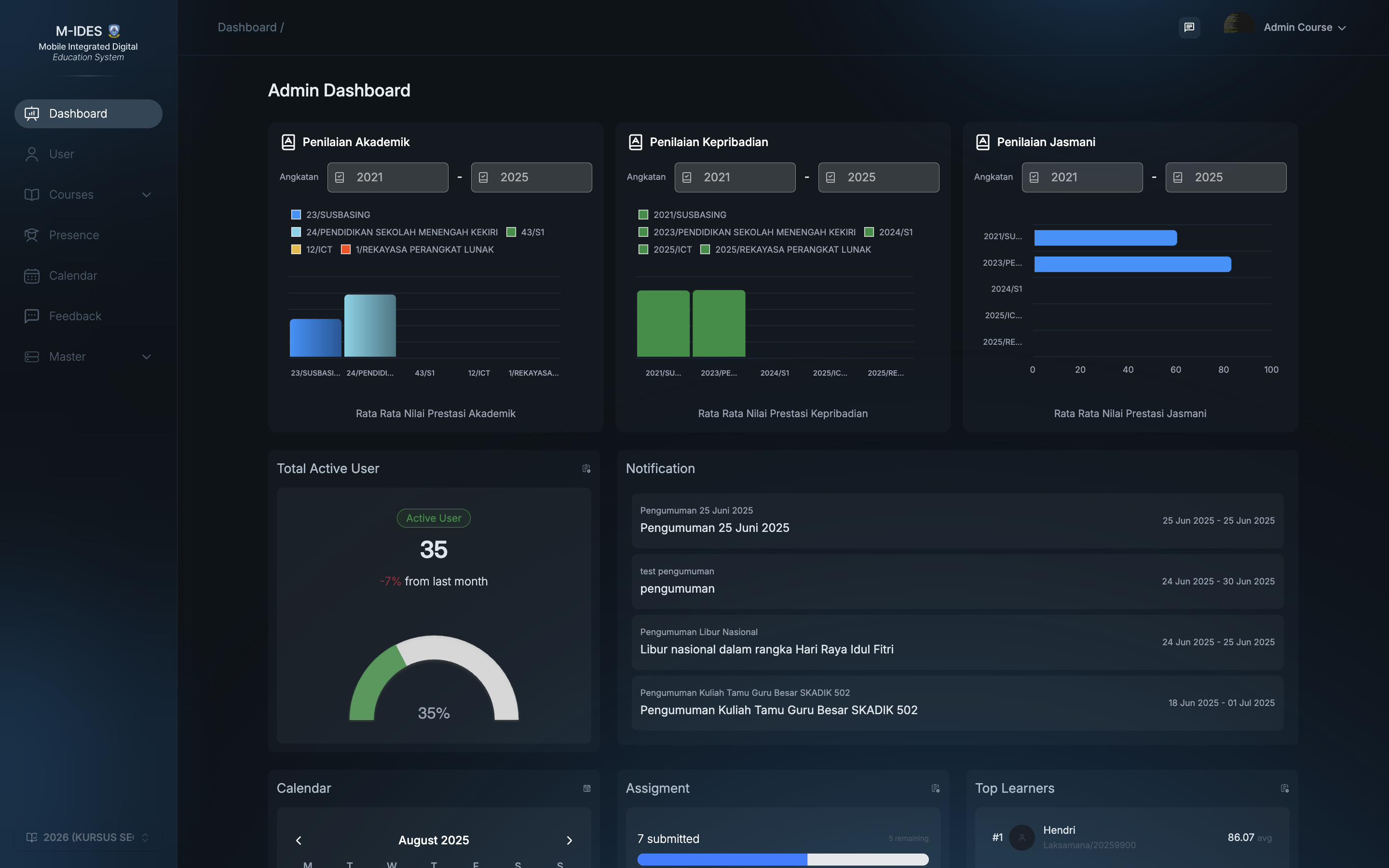Open the Top Learners panel's detail icon
This screenshot has height=868, width=1389.
(x=1284, y=788)
